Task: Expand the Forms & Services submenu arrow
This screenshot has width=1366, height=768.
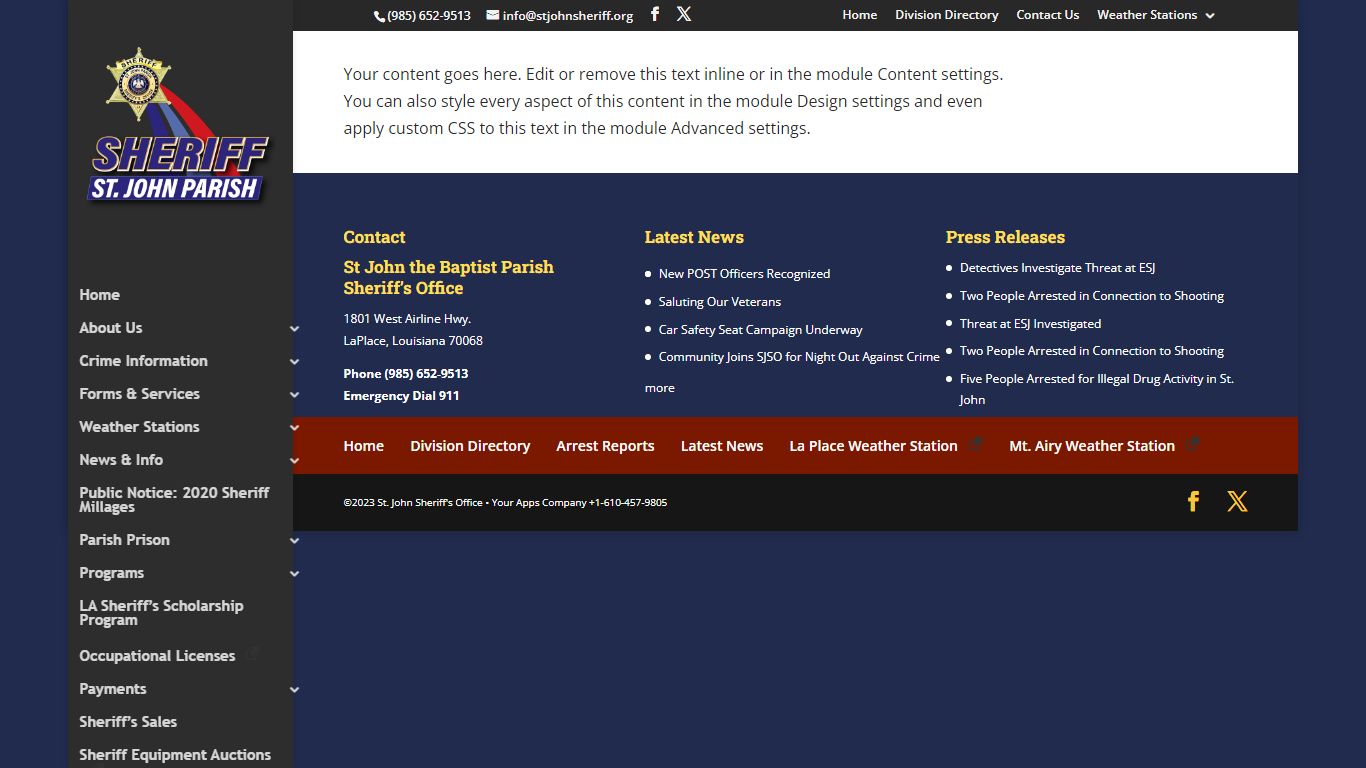Action: pos(294,394)
